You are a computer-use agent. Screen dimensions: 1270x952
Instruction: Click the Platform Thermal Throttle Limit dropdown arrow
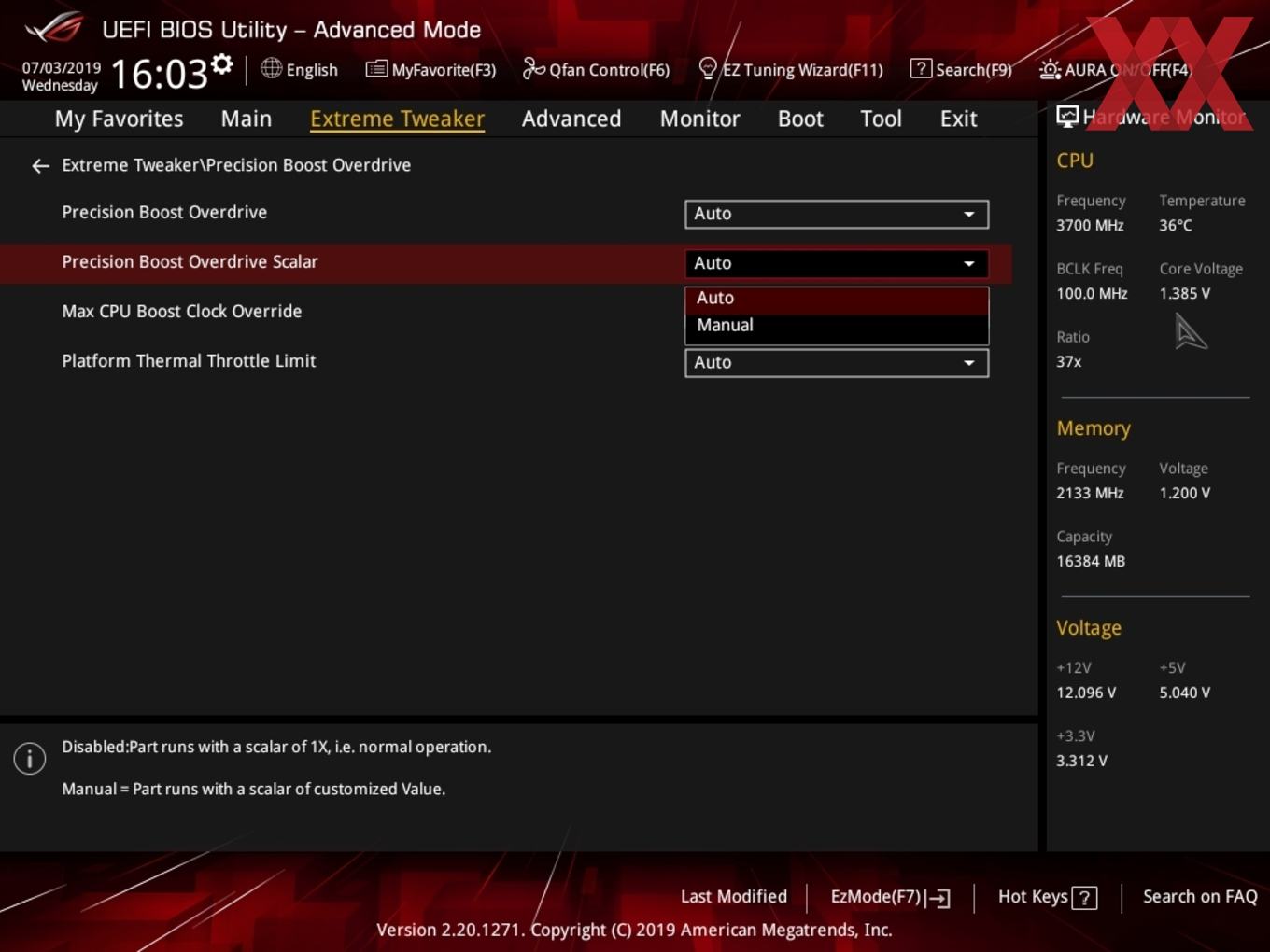point(969,363)
